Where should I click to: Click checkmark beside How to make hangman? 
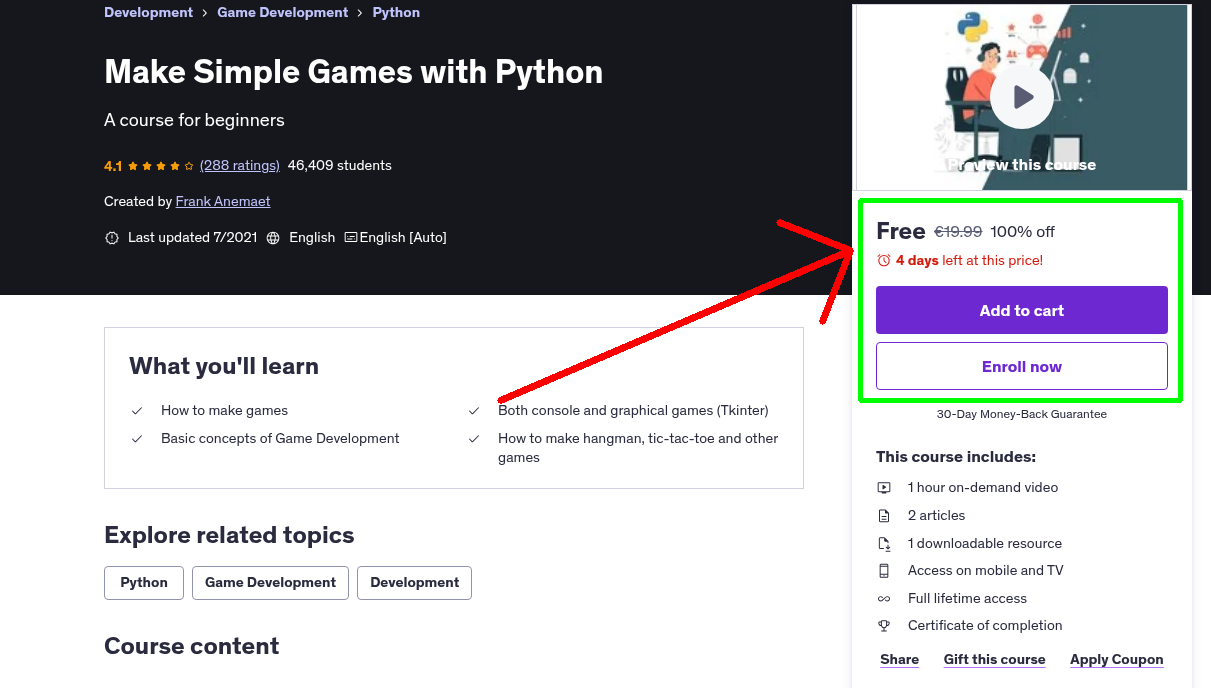tap(474, 439)
